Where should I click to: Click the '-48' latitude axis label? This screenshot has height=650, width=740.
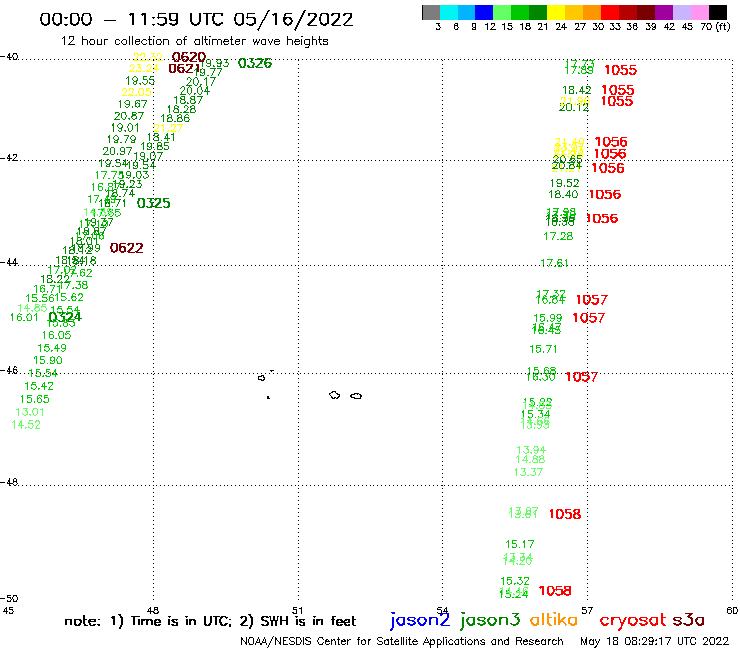click(9, 482)
